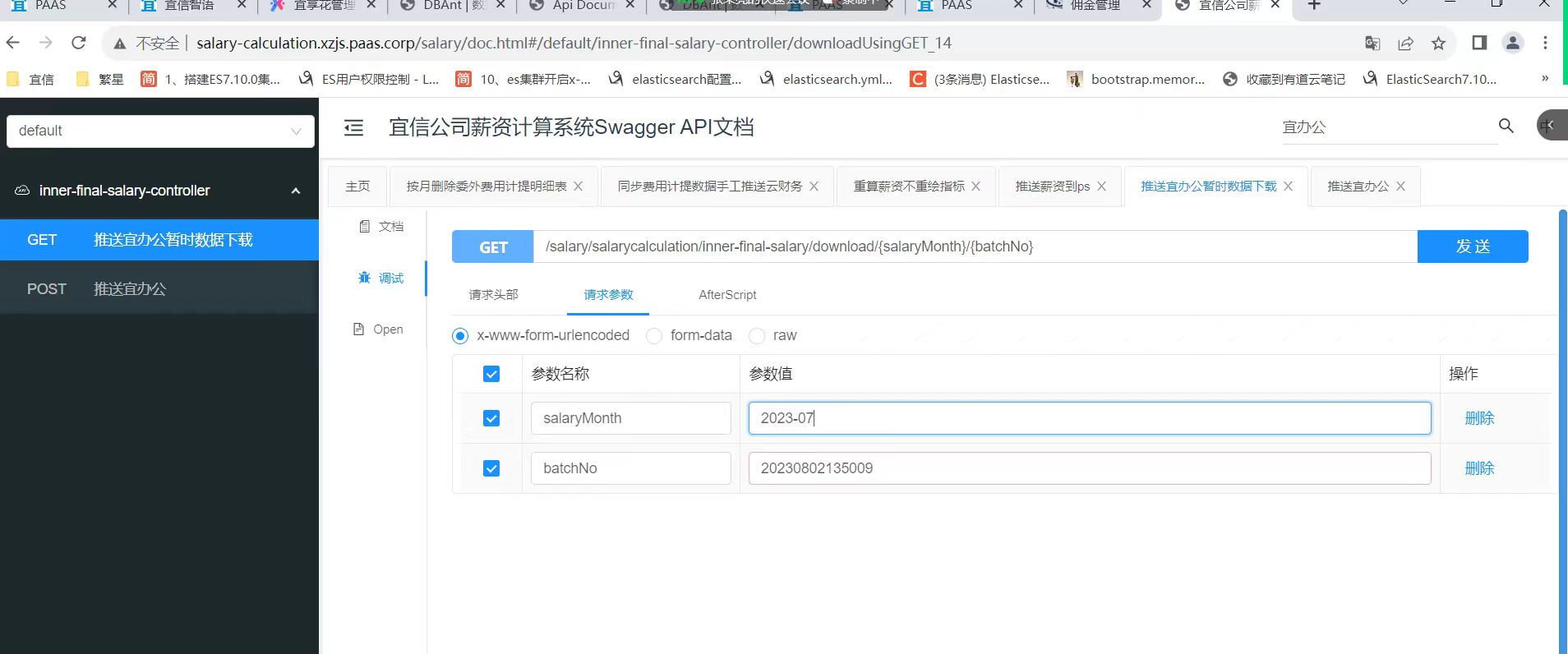Open the Open API view

378,329
